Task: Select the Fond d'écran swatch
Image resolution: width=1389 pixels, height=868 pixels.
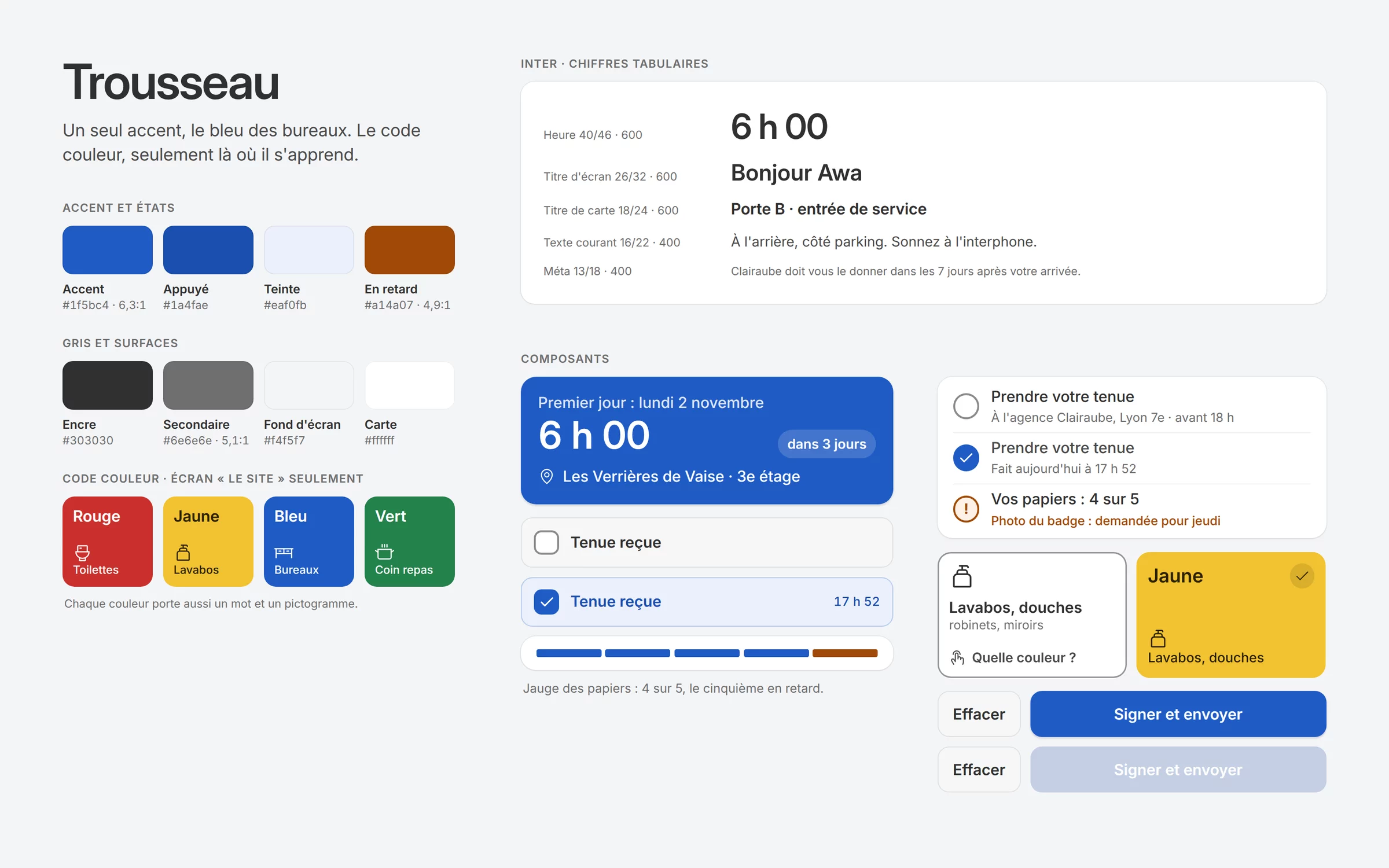Action: point(309,385)
